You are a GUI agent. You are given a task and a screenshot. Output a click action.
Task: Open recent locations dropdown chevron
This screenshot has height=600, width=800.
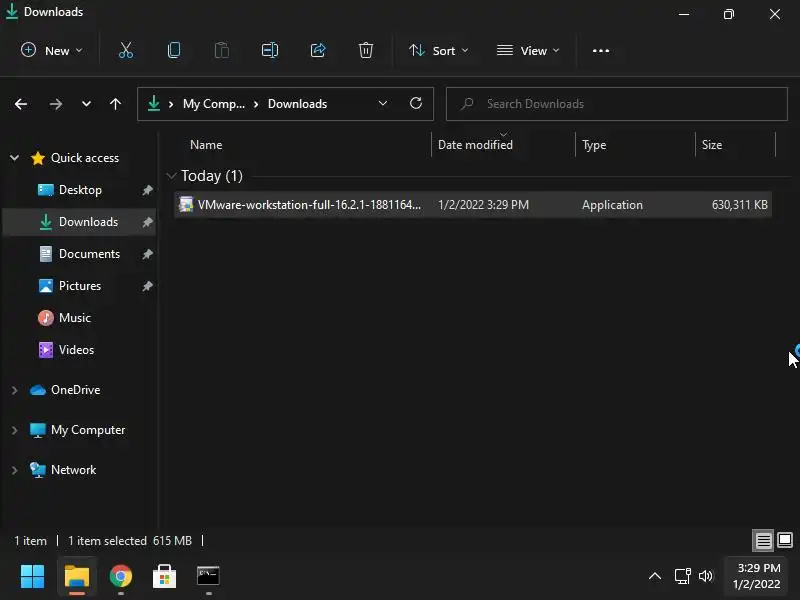[86, 104]
